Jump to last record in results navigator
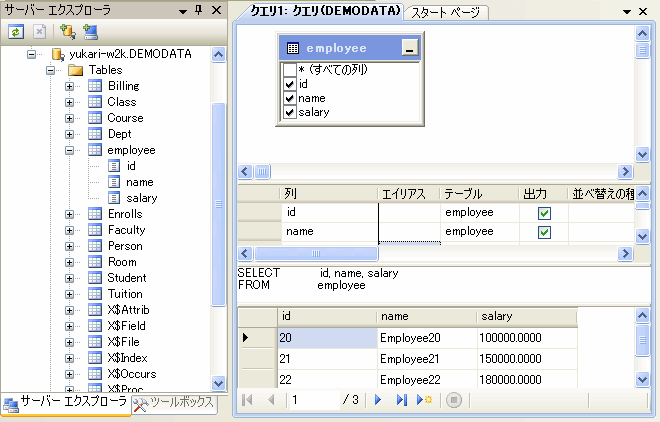The width and height of the screenshot is (660, 422). 400,400
